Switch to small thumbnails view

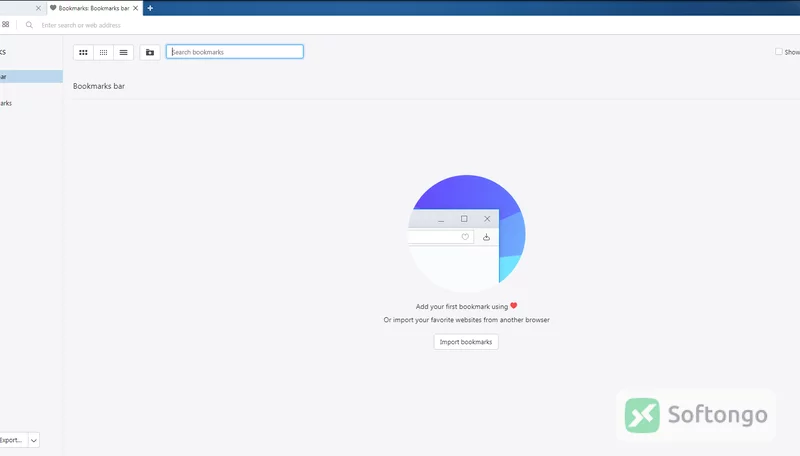(104, 52)
